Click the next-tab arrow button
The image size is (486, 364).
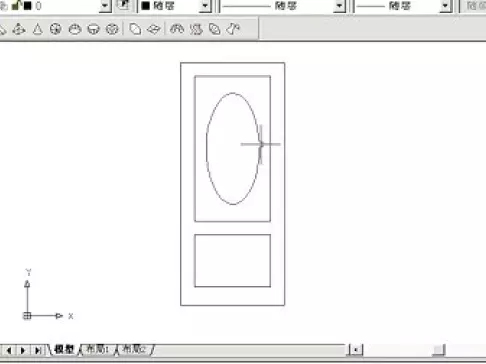[23, 350]
